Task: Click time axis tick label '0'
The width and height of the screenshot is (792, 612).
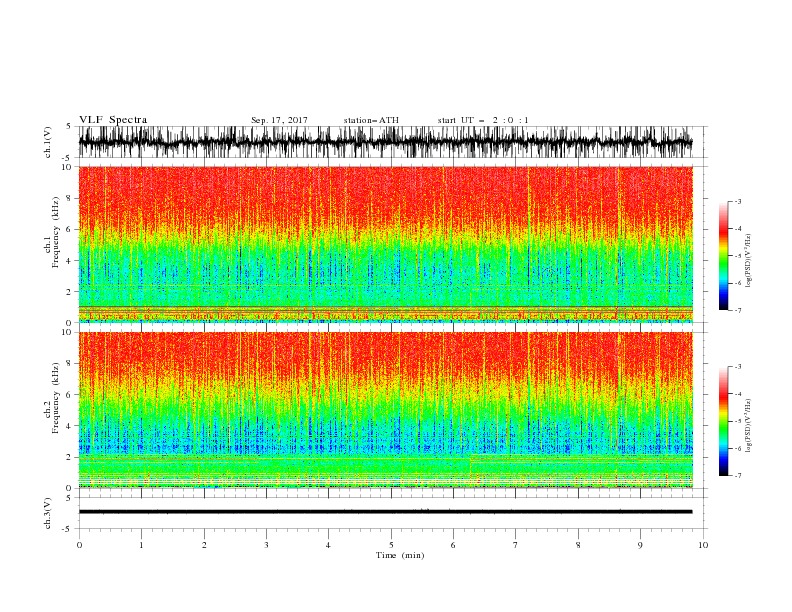Action: point(79,545)
